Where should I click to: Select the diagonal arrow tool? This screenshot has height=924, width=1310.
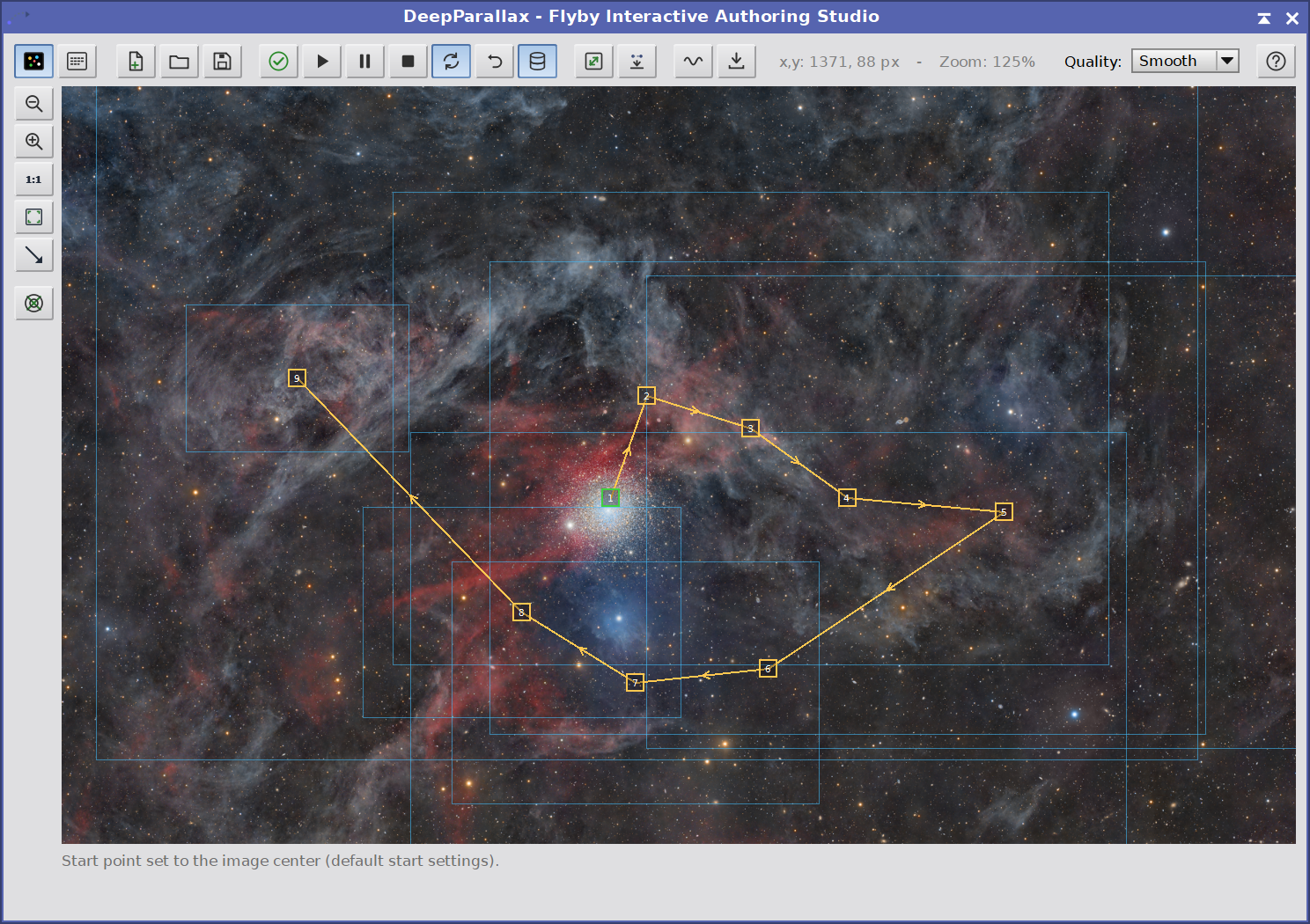pos(34,255)
